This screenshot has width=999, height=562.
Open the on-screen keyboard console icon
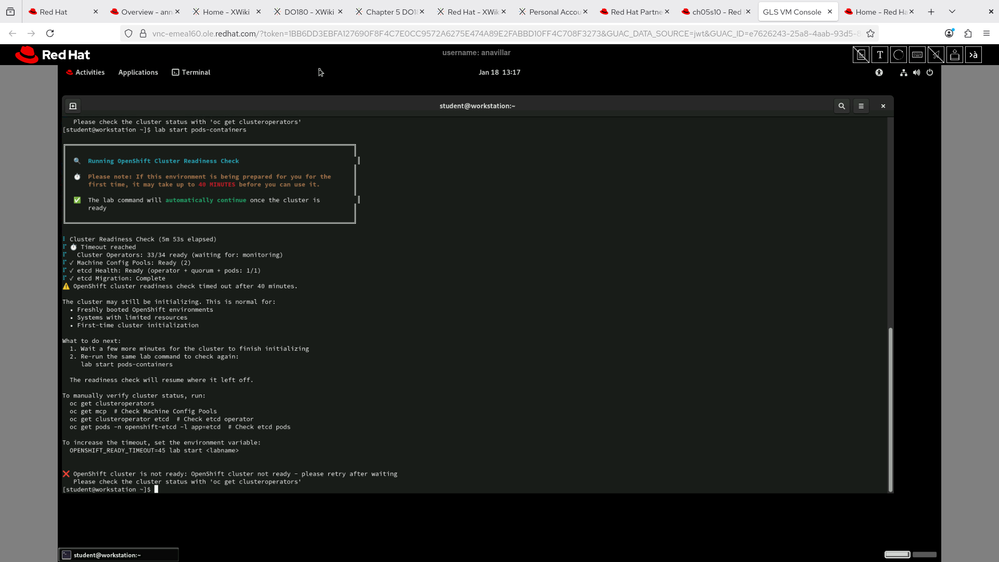click(x=917, y=55)
